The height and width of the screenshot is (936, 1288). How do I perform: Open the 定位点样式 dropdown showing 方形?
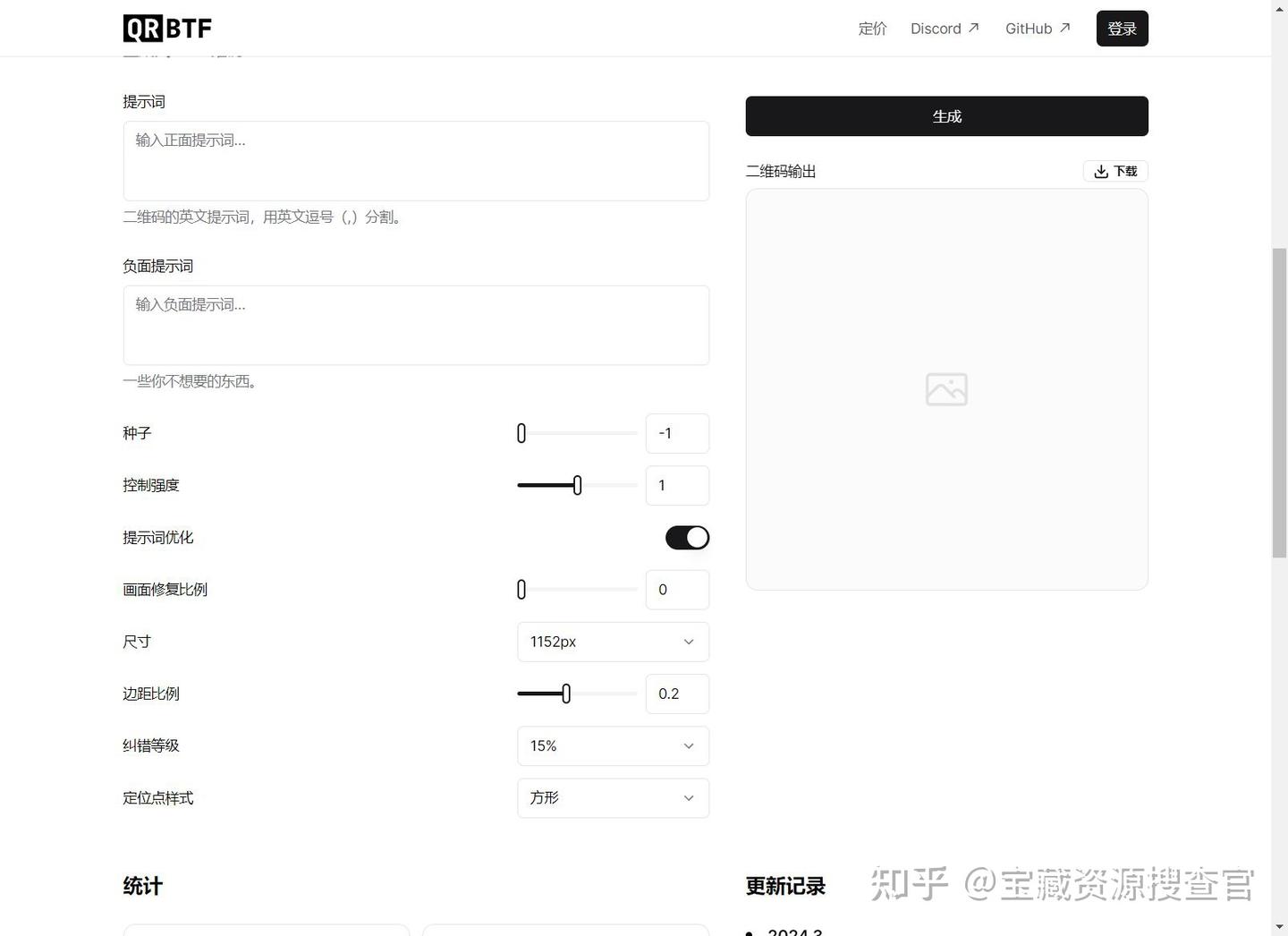point(613,798)
